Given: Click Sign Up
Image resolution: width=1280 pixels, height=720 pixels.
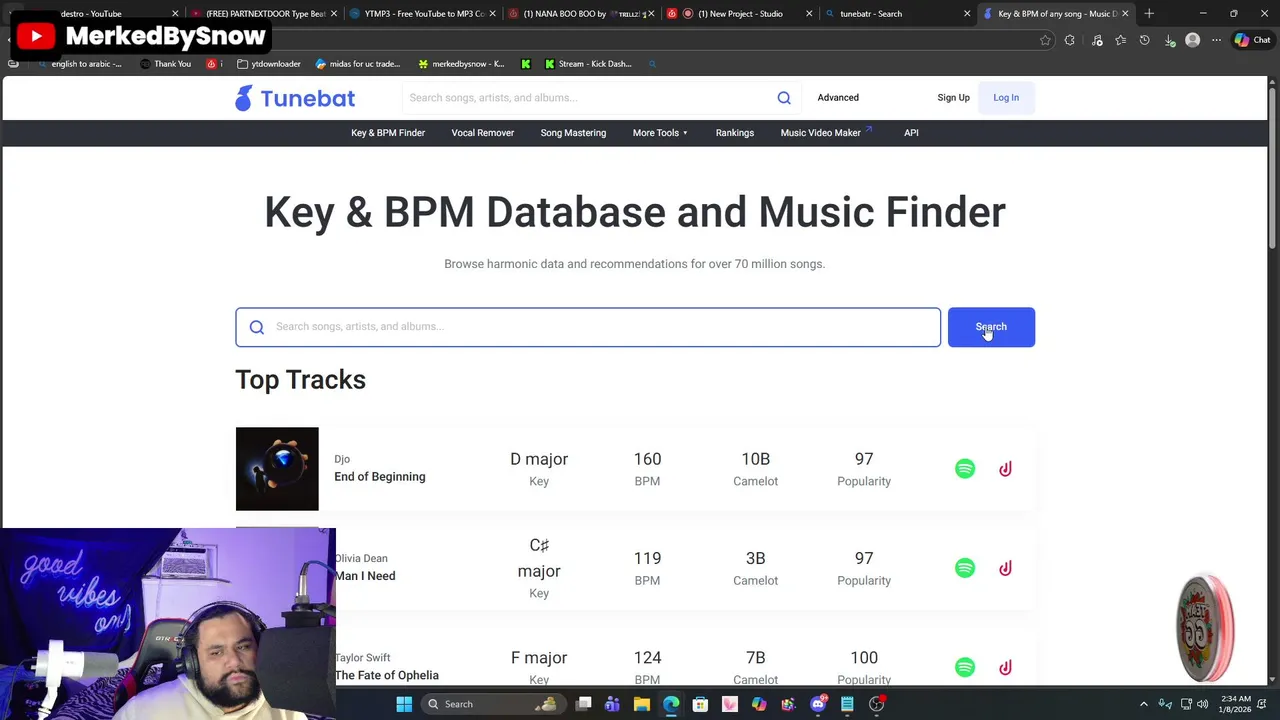Looking at the screenshot, I should pyautogui.click(x=953, y=98).
